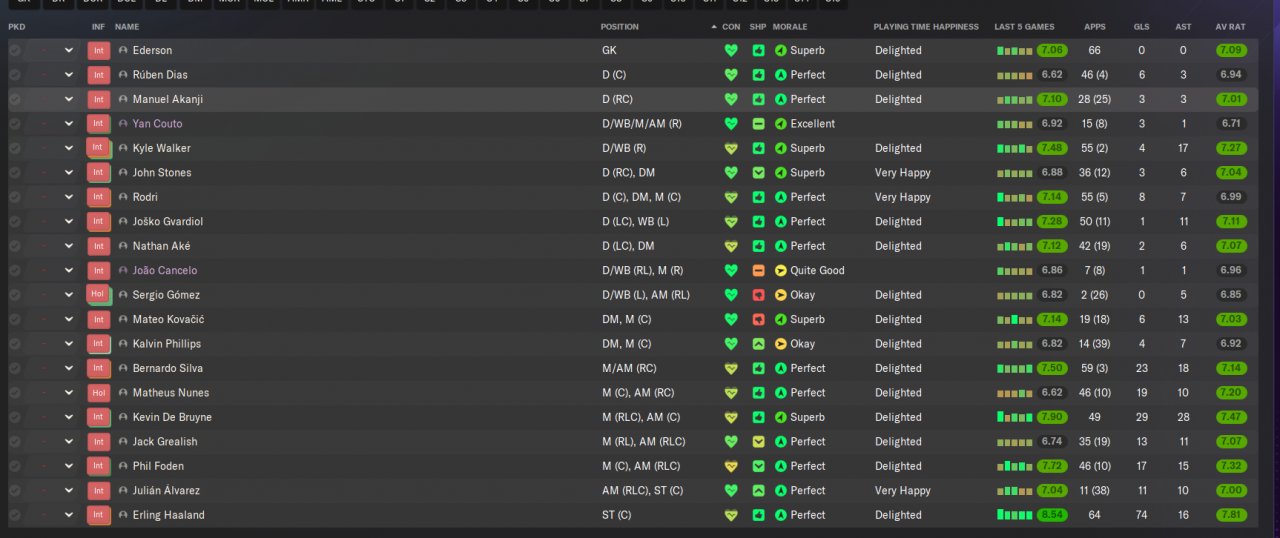This screenshot has height=538, width=1280.
Task: Open Yan Couto's player profile
Action: pyautogui.click(x=157, y=124)
